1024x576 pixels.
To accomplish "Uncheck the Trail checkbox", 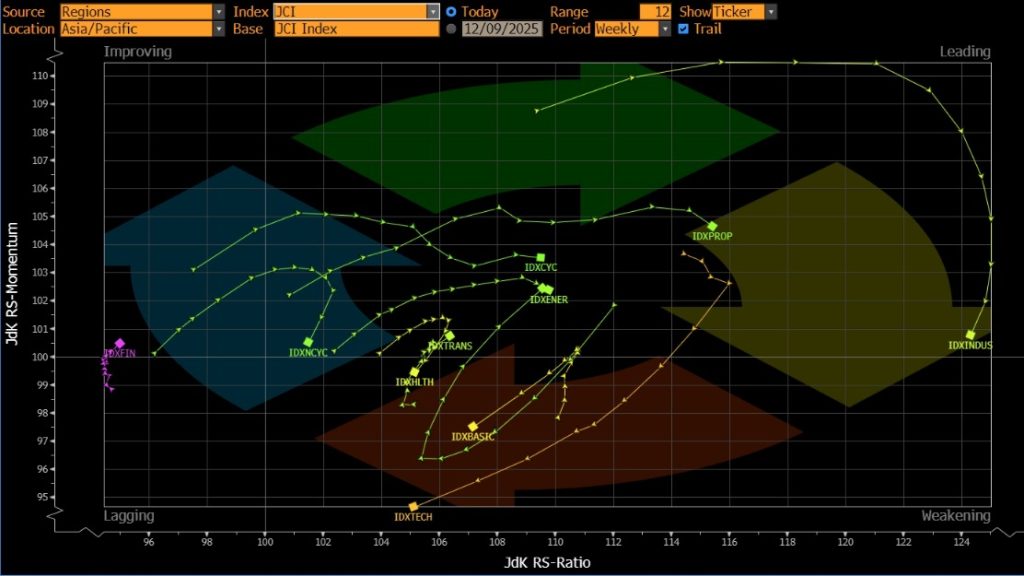I will click(683, 29).
